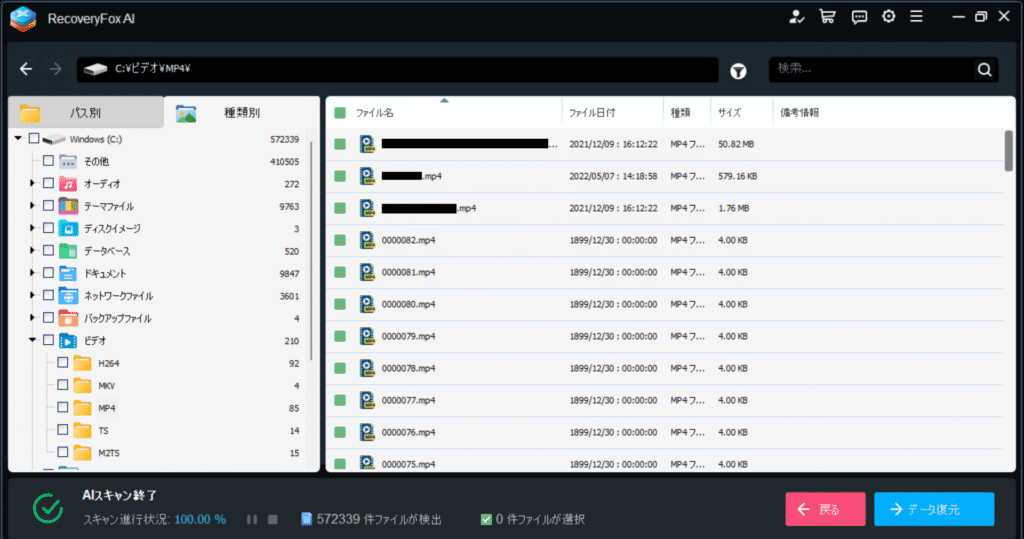Toggle the select-all checkbox in file header

coord(340,113)
